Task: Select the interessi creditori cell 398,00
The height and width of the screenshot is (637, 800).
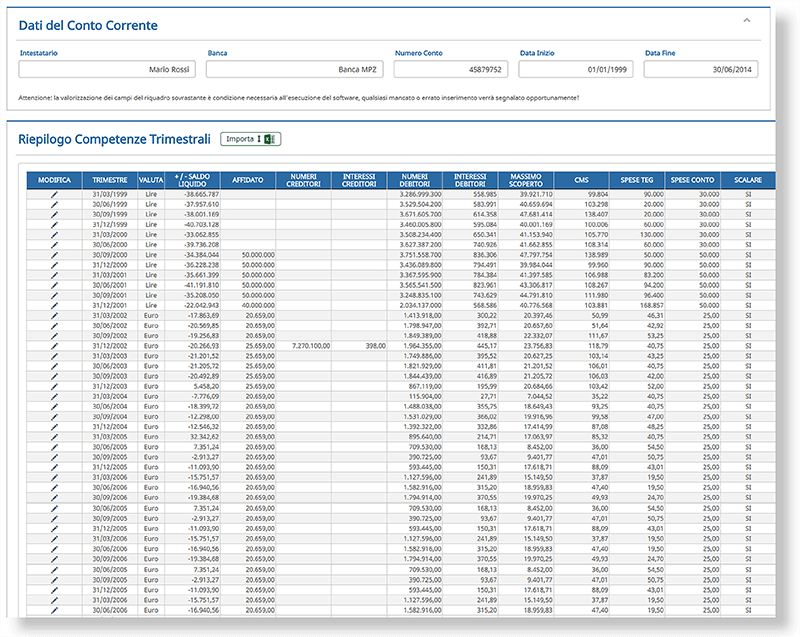Action: [376, 346]
